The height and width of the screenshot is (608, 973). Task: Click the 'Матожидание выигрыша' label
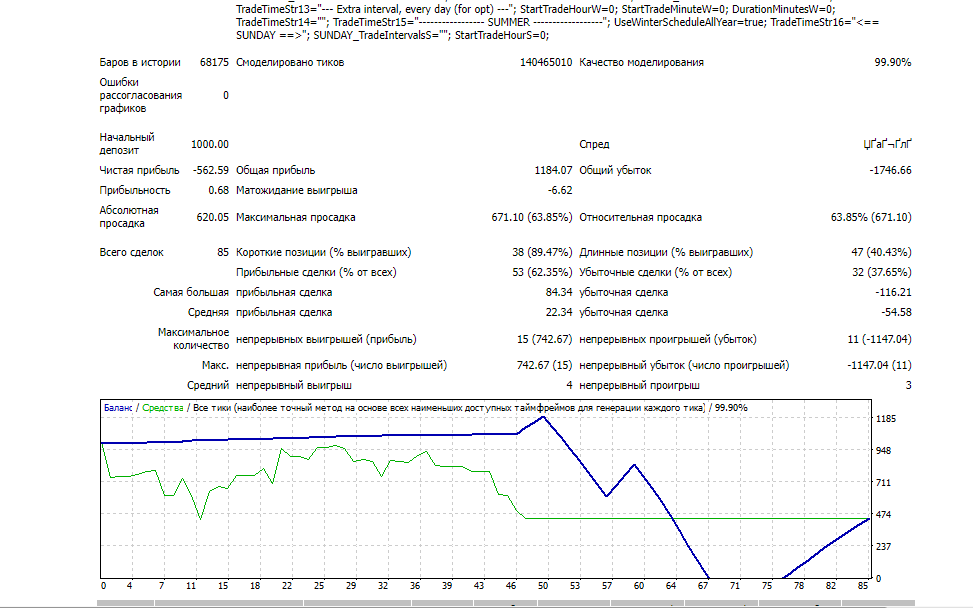tap(297, 190)
